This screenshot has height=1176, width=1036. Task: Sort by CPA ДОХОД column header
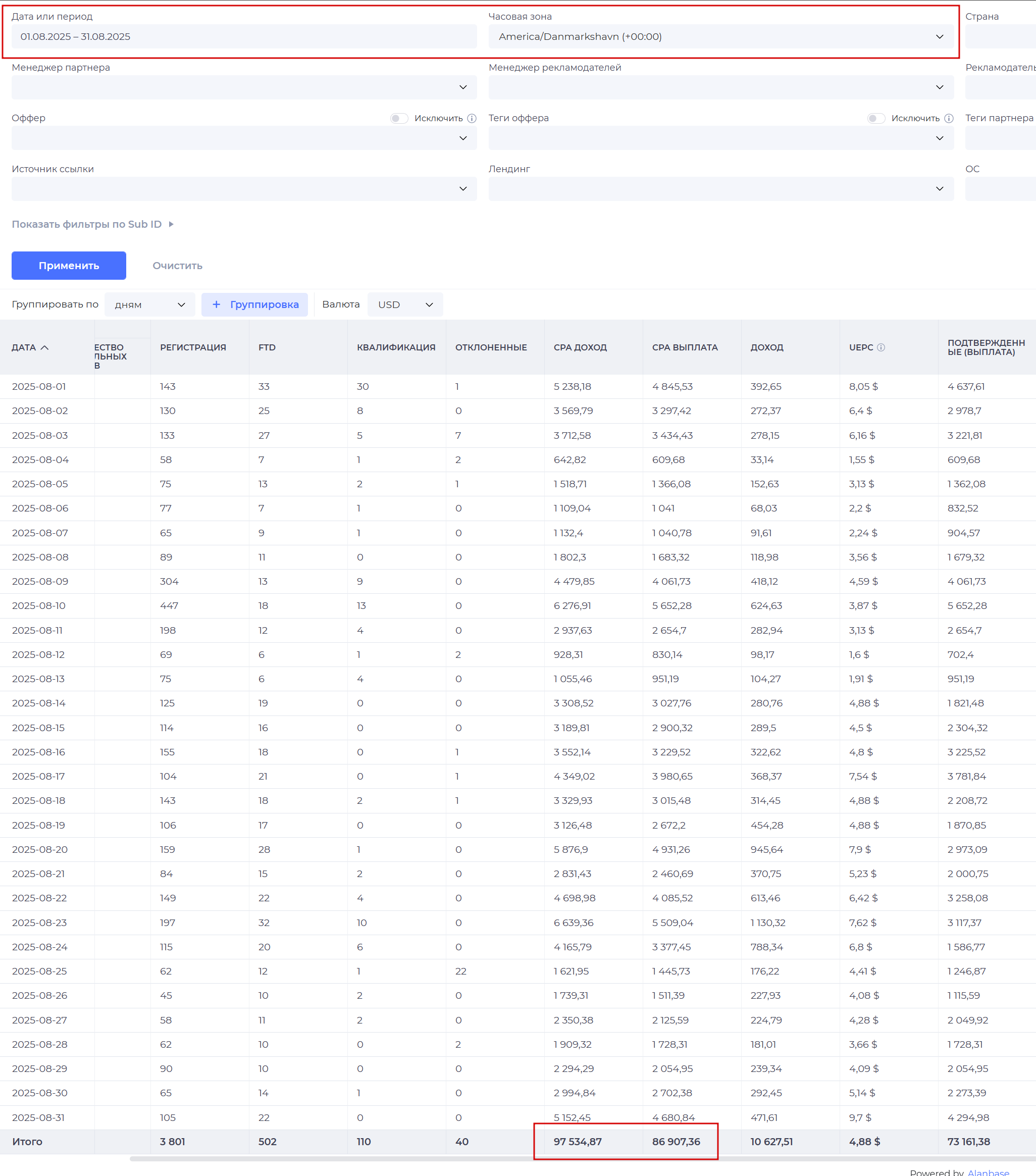pyautogui.click(x=580, y=347)
